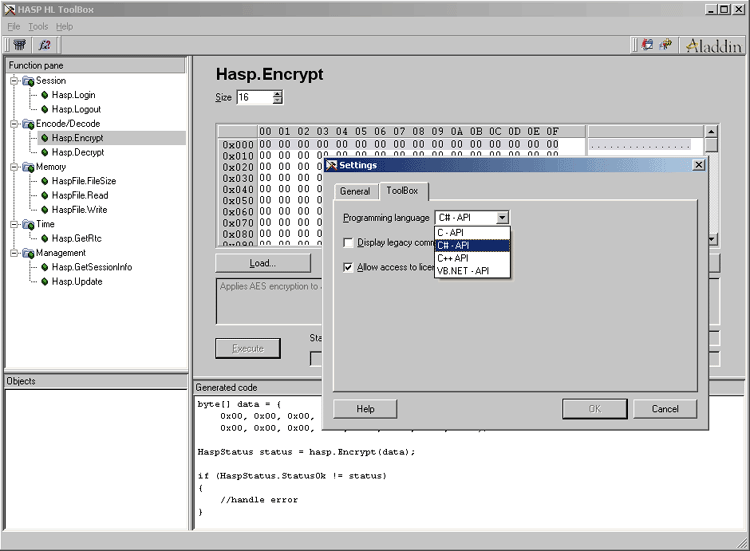Open the Tools menu
The width and height of the screenshot is (750, 551).
[x=38, y=26]
